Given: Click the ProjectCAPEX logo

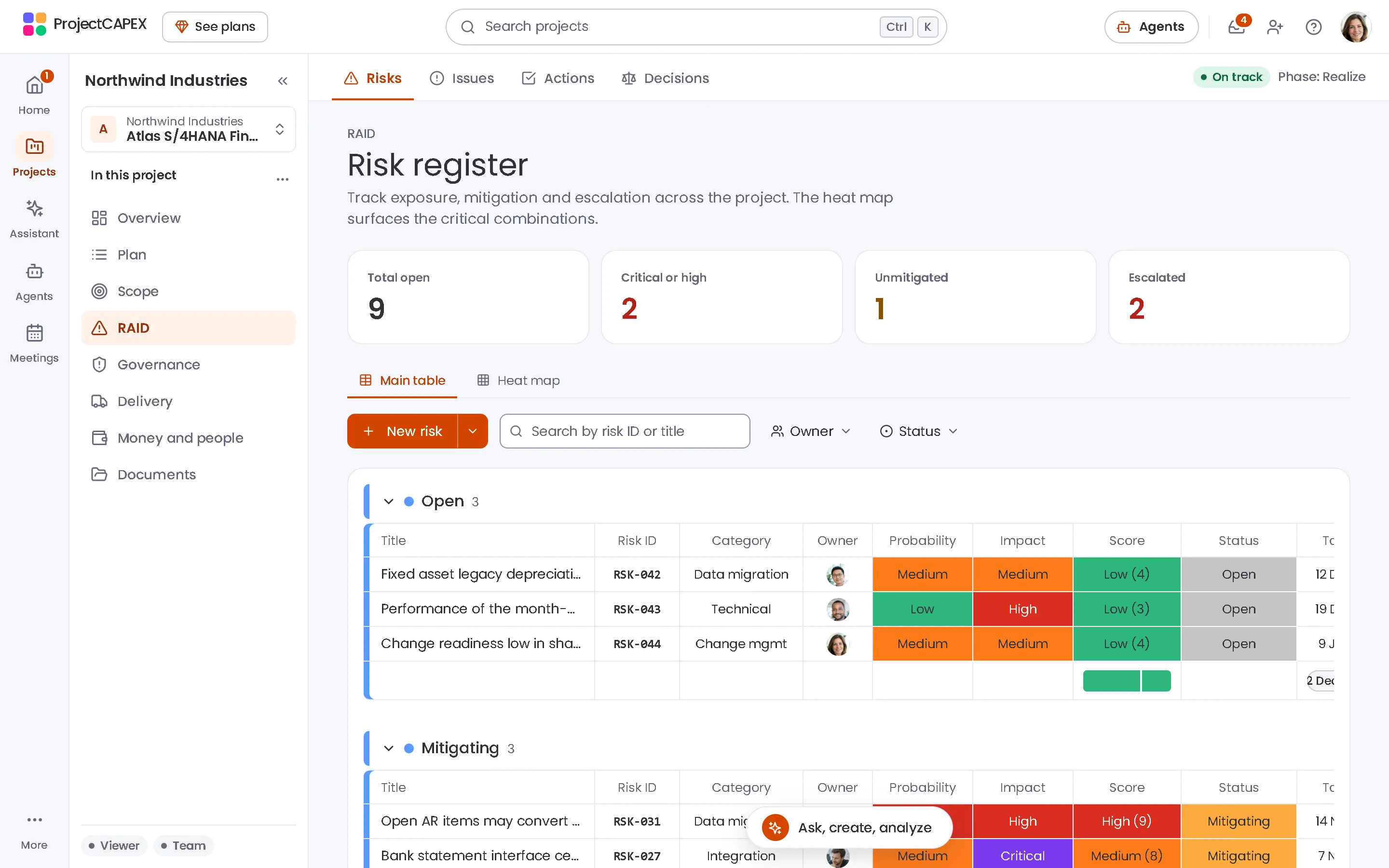Looking at the screenshot, I should click(84, 24).
